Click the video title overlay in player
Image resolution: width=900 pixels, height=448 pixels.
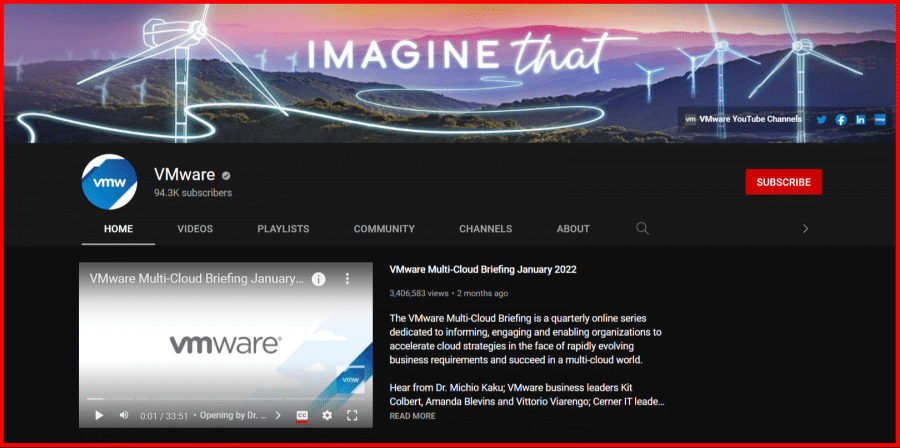pyautogui.click(x=196, y=279)
